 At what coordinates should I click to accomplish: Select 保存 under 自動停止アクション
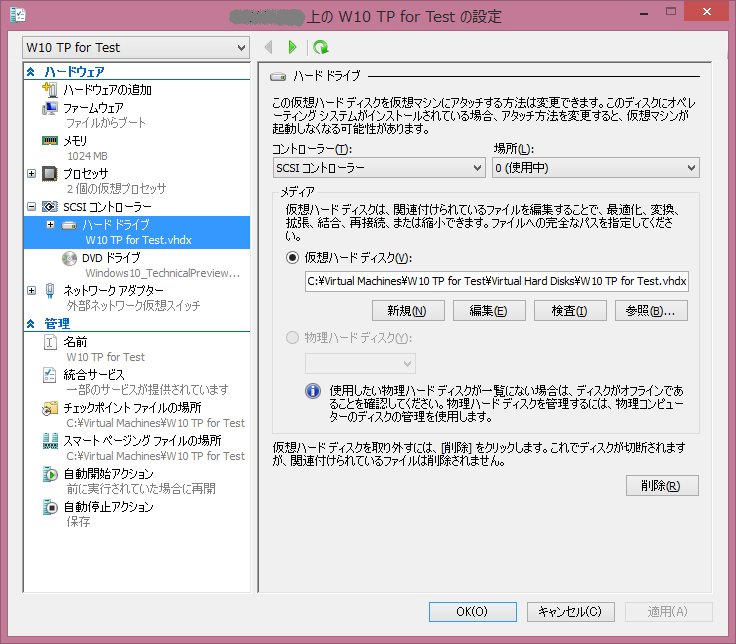[x=78, y=521]
